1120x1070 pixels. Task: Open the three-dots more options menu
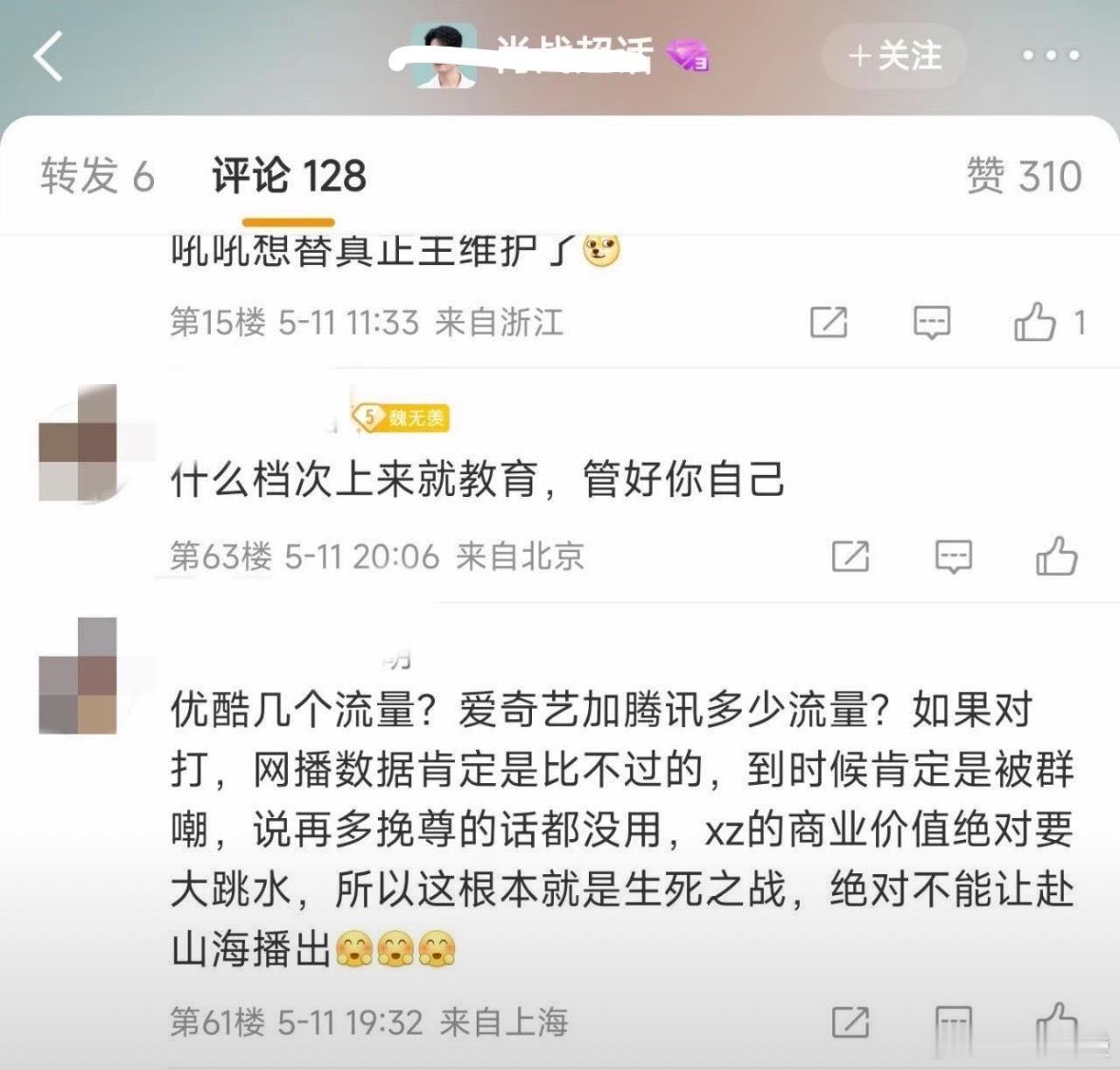pos(1051,55)
